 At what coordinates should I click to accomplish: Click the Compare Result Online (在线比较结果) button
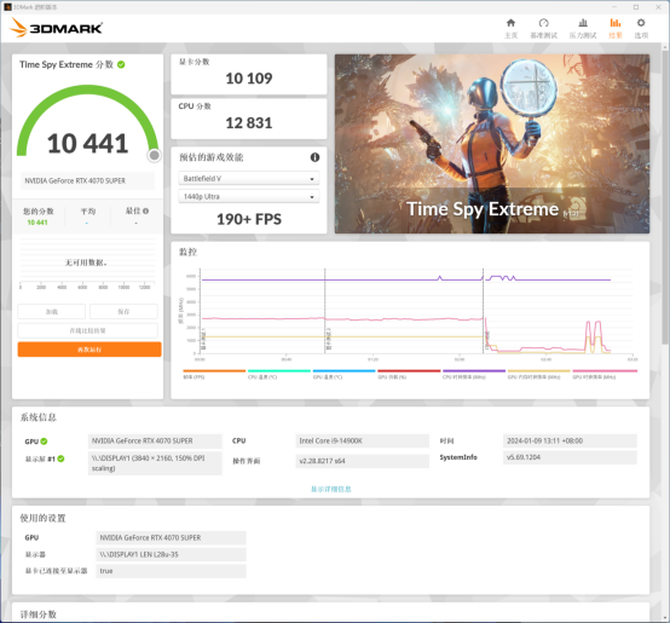coord(88,331)
